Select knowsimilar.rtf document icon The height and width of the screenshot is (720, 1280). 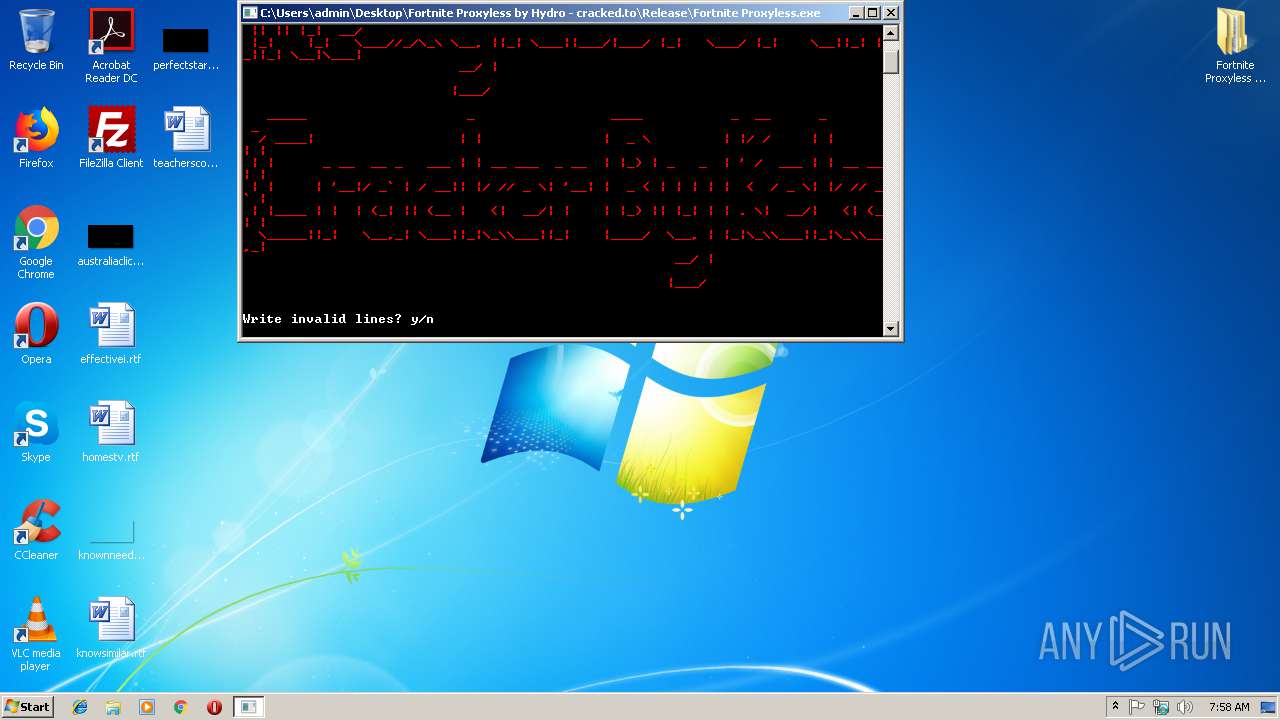point(111,628)
